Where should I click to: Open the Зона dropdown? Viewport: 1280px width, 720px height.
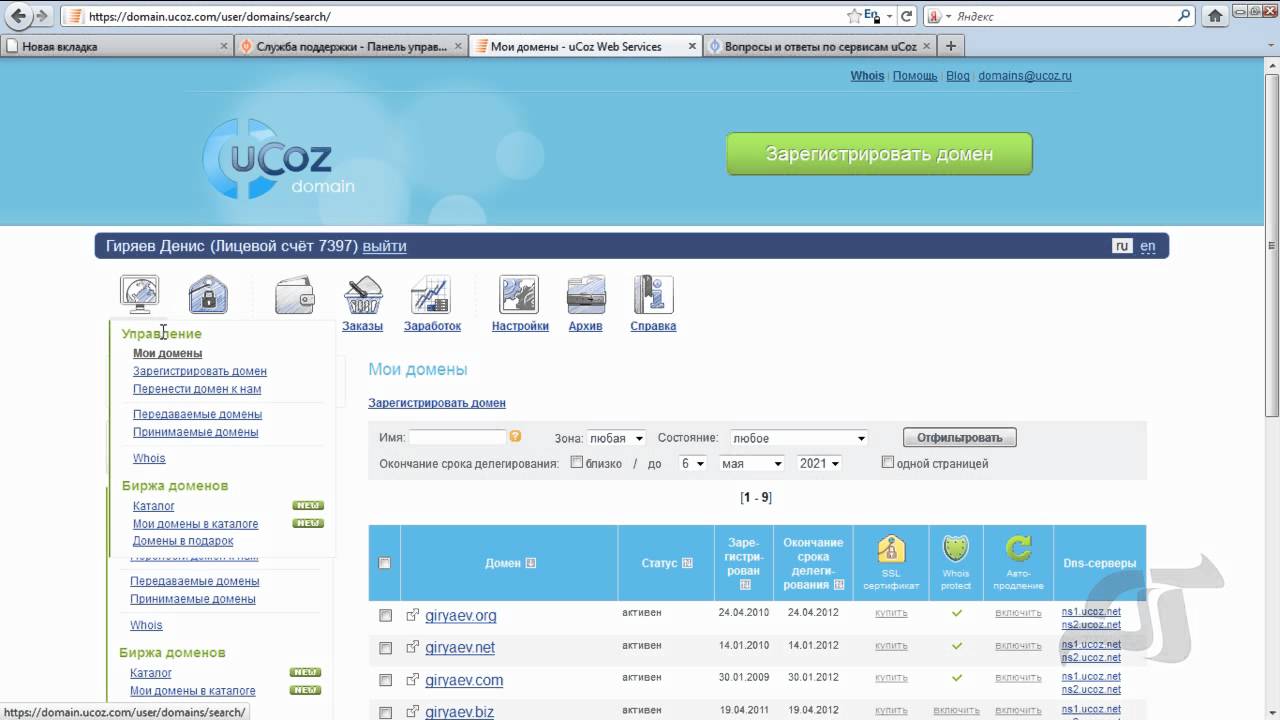616,438
